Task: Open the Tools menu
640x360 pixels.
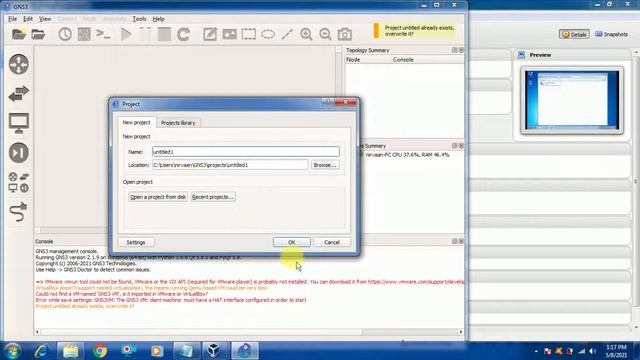Action: pyautogui.click(x=139, y=19)
